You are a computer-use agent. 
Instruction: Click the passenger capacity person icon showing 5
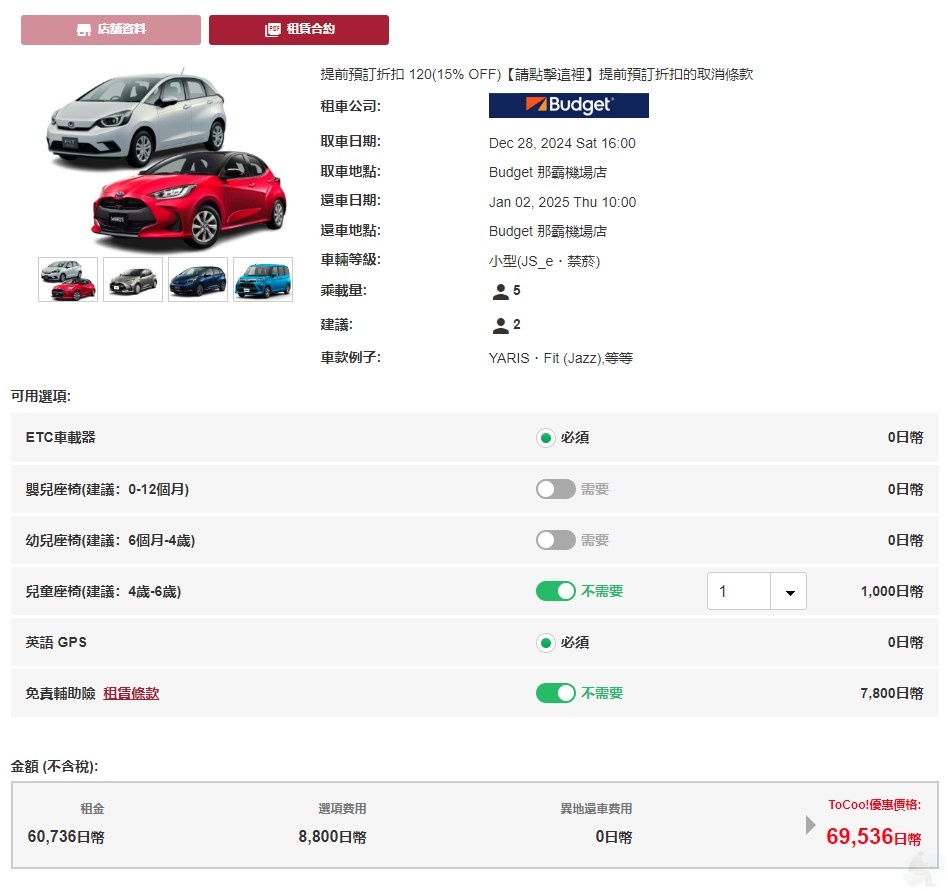pos(501,292)
